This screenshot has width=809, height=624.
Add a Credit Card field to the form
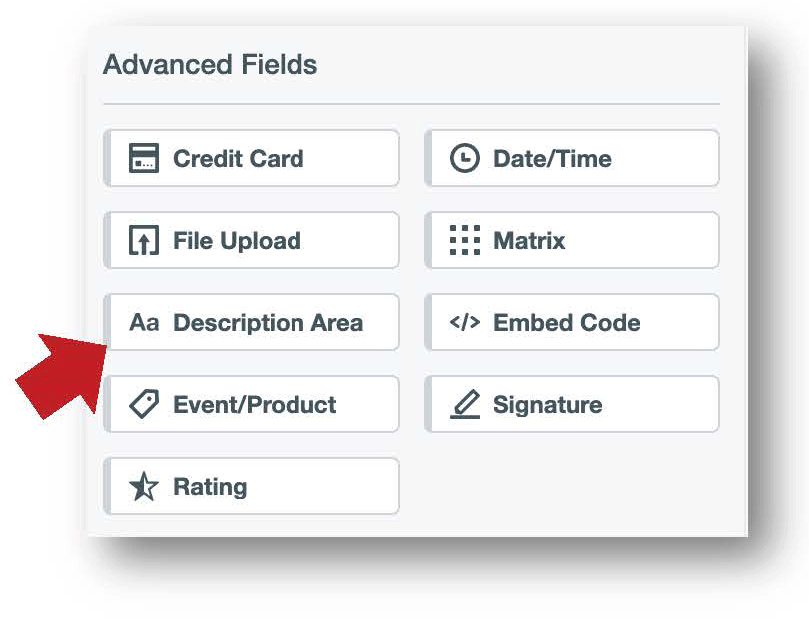click(x=250, y=157)
